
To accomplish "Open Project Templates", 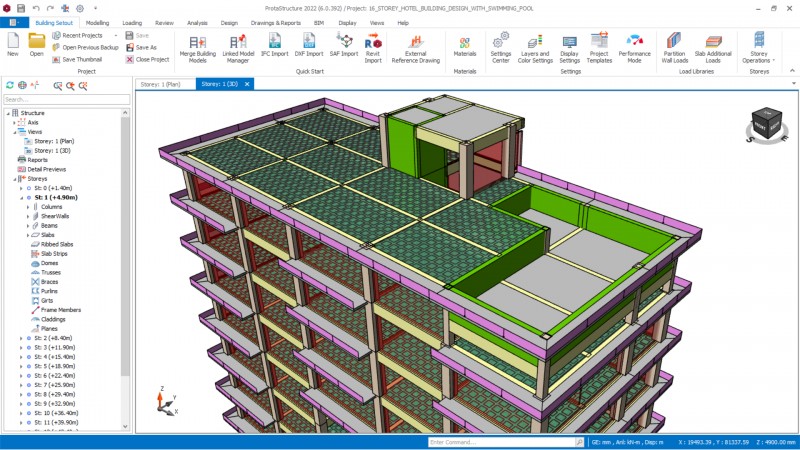I will point(599,48).
